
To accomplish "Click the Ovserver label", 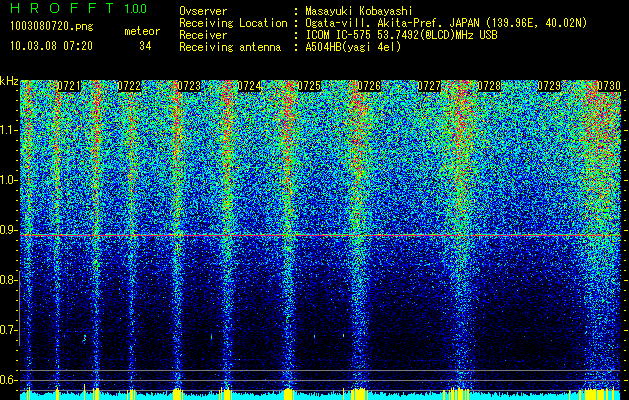I will (x=203, y=11).
